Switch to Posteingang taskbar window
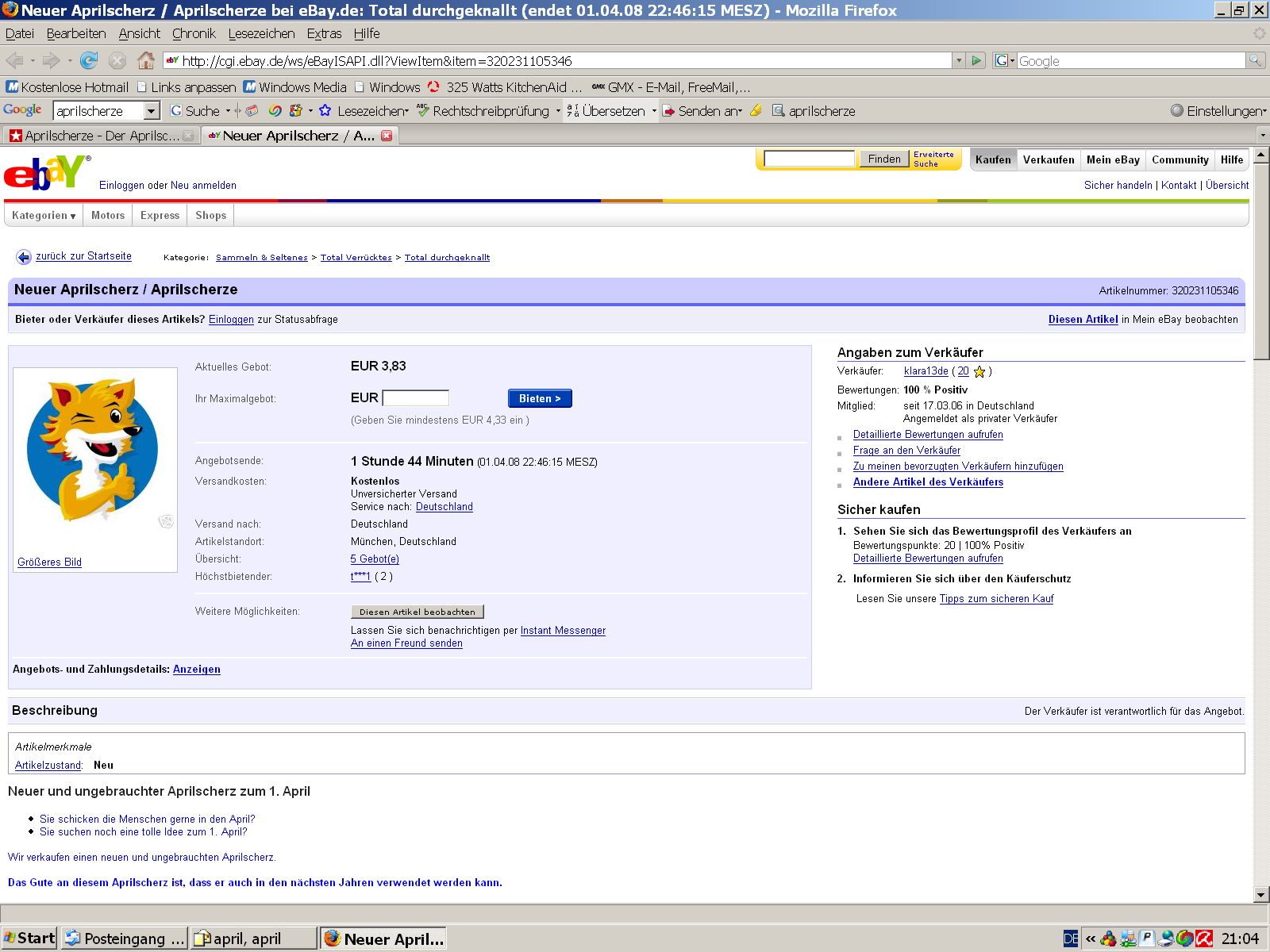1270x952 pixels. 125,939
